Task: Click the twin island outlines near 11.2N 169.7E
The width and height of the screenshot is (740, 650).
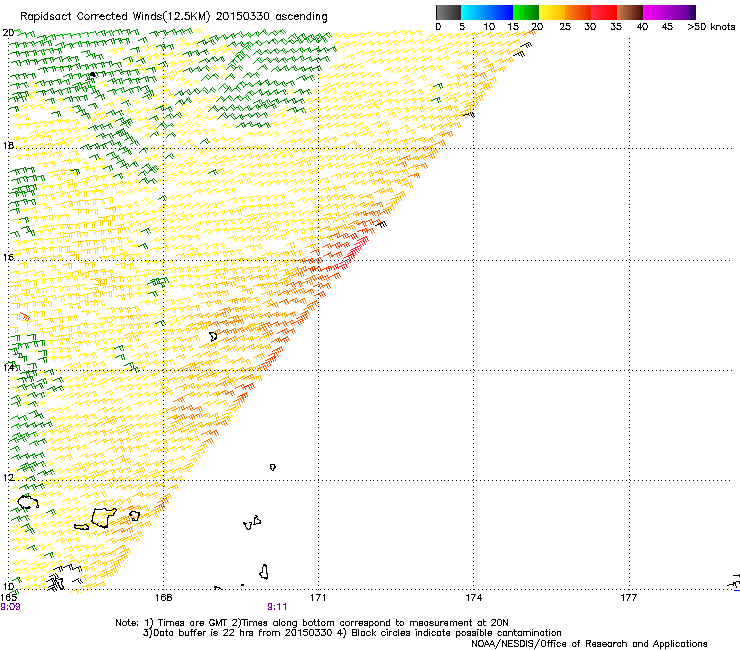Action: click(252, 523)
